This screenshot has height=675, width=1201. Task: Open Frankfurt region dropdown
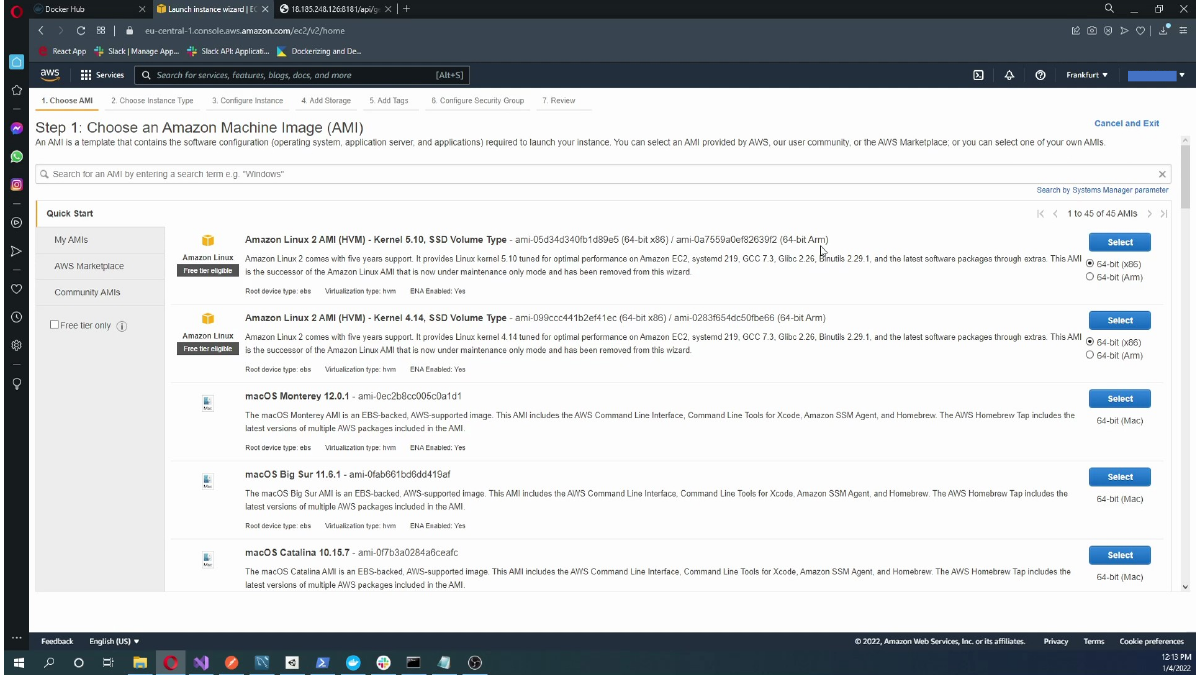(x=1087, y=75)
